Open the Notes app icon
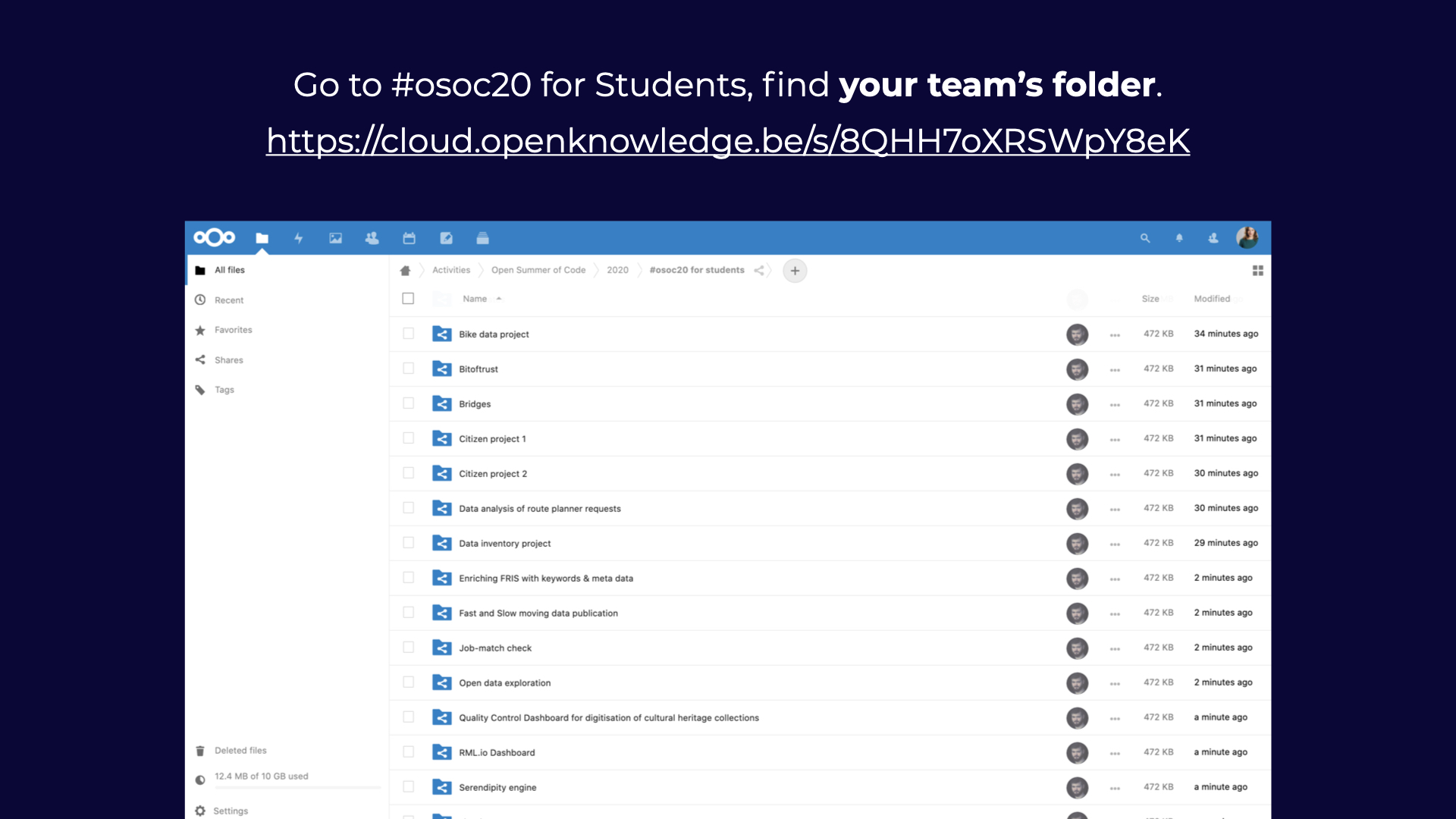1456x819 pixels. tap(446, 238)
